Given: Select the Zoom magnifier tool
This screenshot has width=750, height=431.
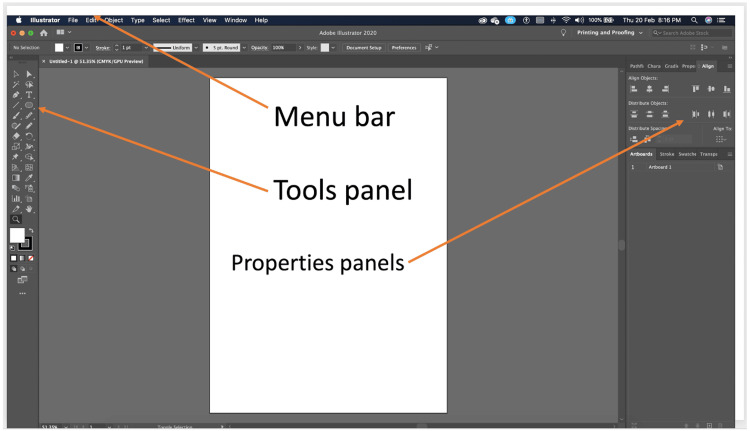Looking at the screenshot, I should point(16,220).
